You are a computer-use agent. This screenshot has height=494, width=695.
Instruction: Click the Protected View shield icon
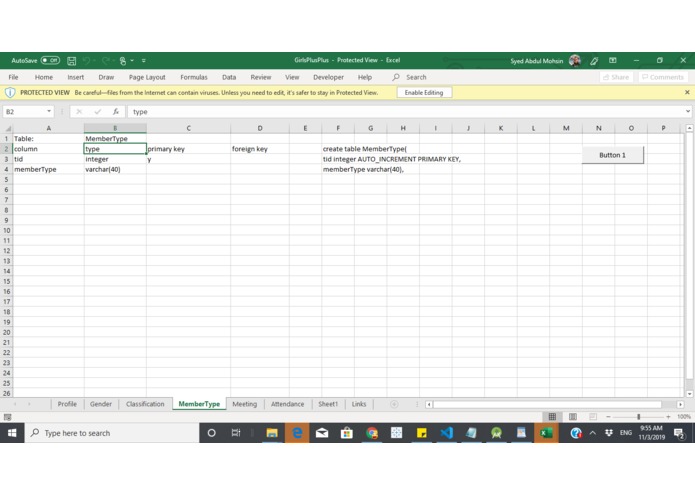pos(10,93)
